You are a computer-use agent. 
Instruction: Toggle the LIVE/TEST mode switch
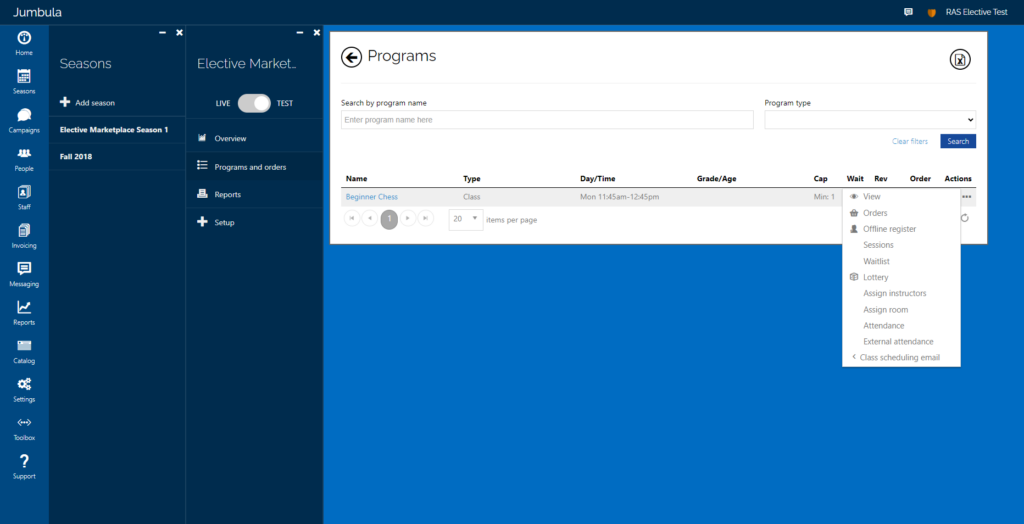click(x=254, y=103)
